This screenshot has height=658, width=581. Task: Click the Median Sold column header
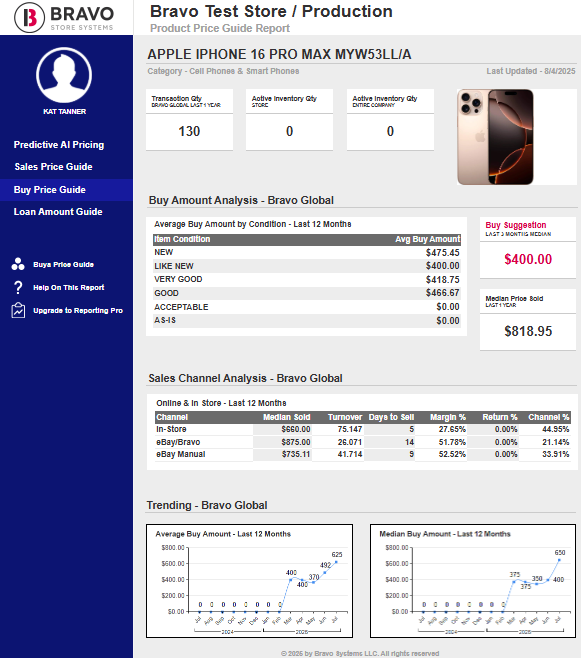[287, 417]
